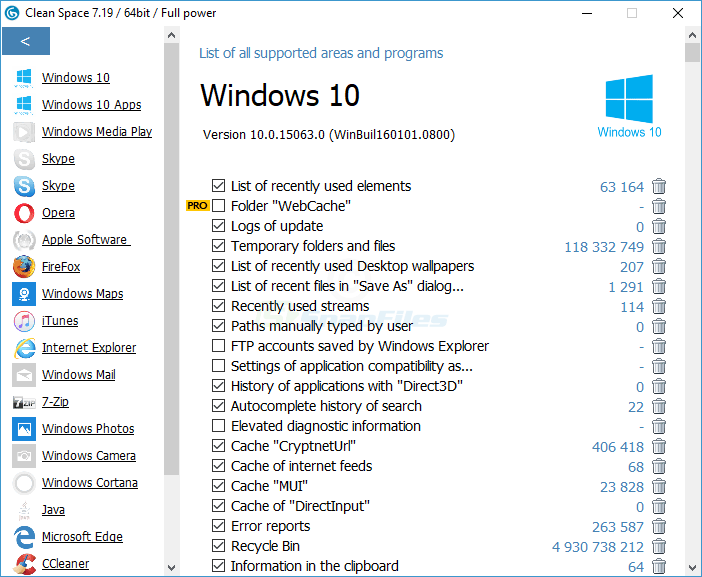Click main panel scroll up arrow
This screenshot has height=577, width=702.
pos(692,35)
